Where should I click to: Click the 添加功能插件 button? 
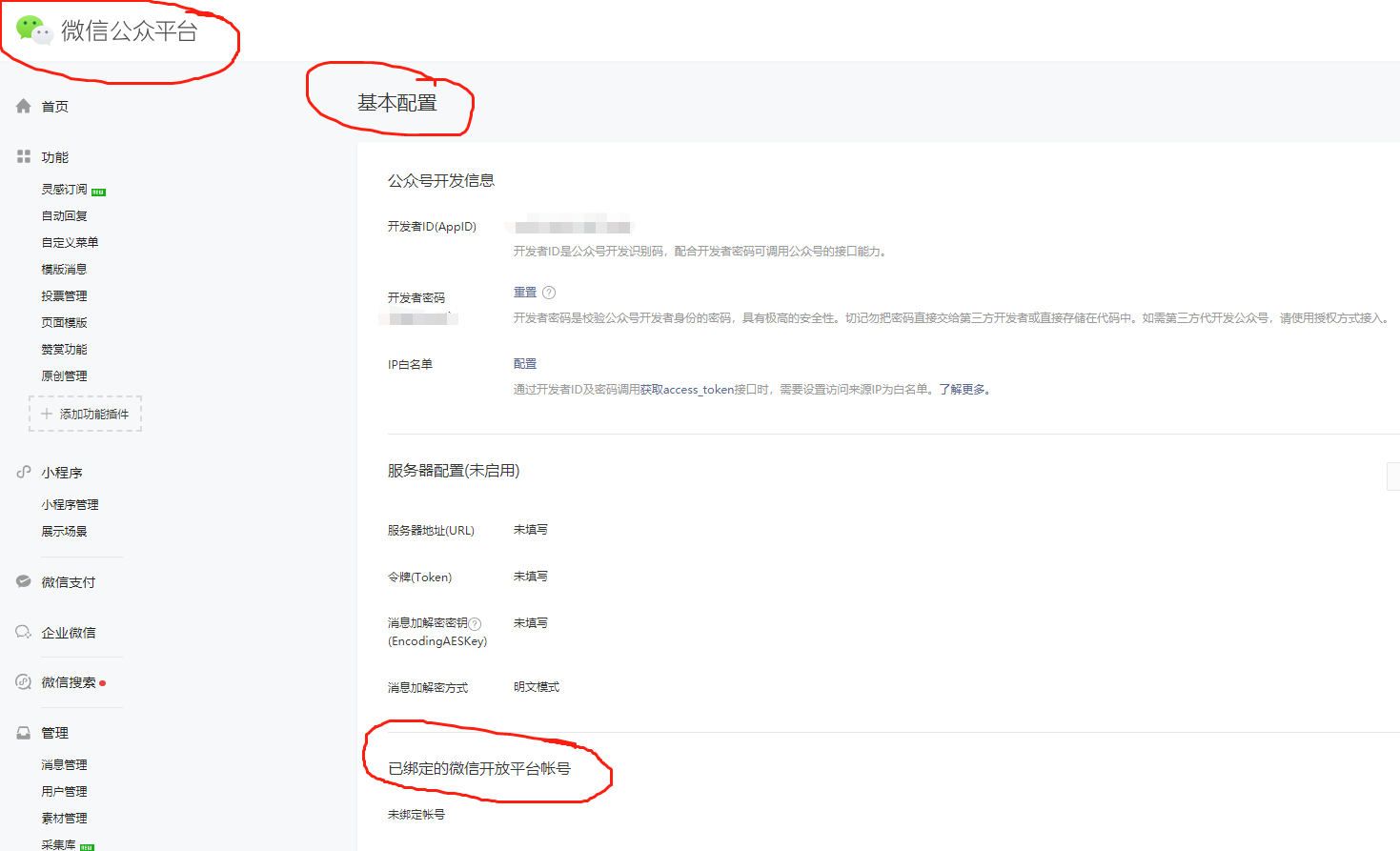(x=86, y=414)
